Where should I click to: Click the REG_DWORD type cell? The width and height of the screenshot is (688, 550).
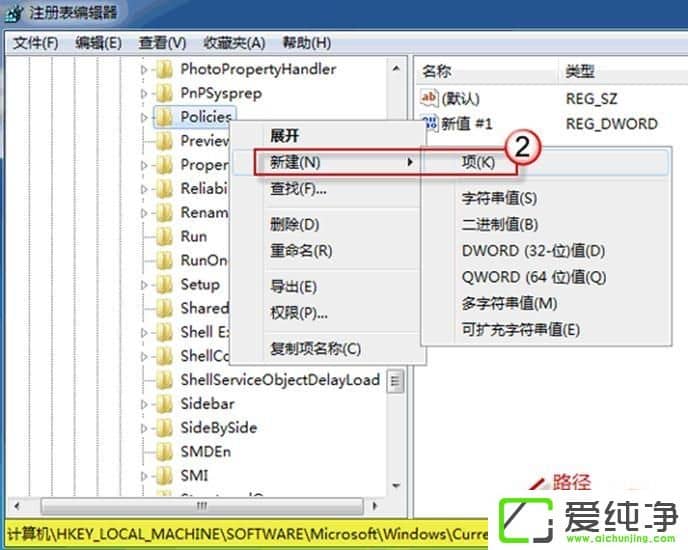(x=612, y=124)
